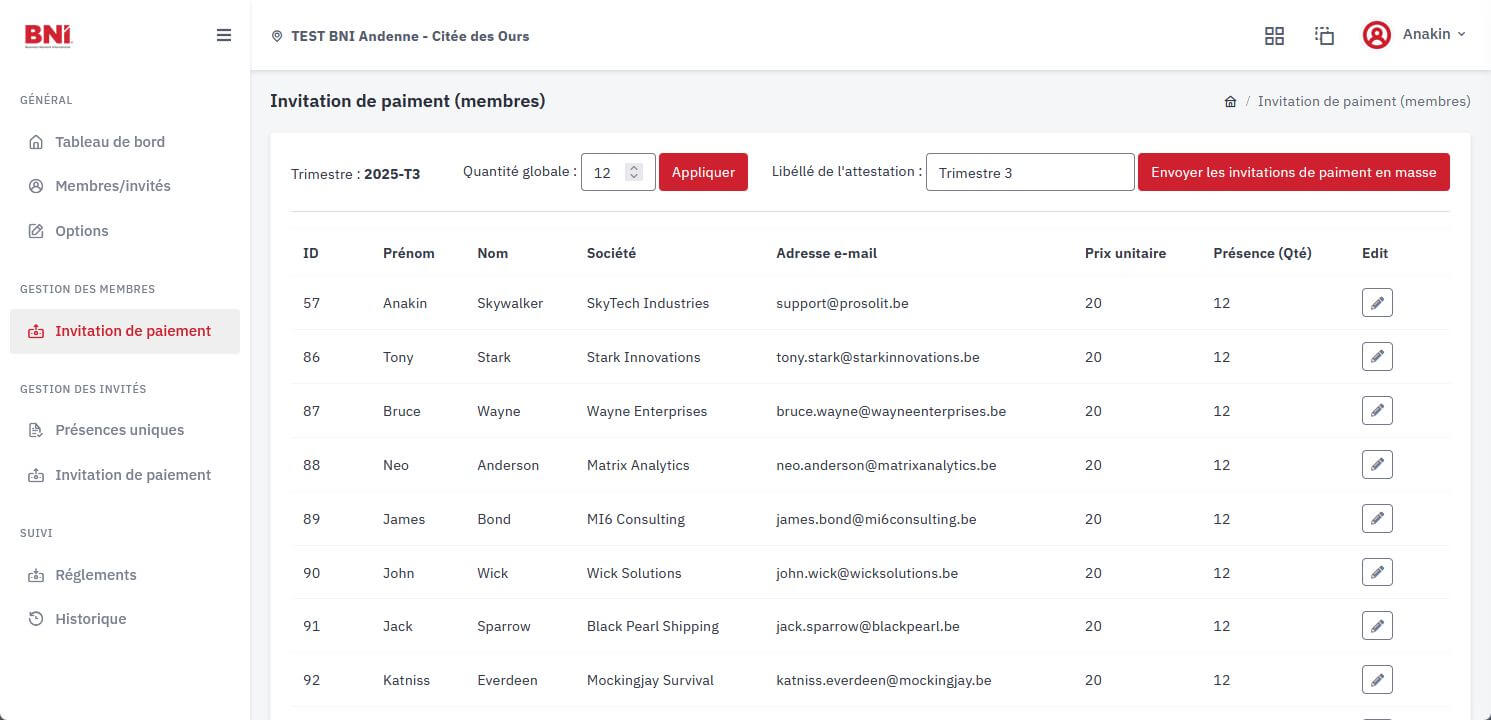
Task: Click email katniss.everdeen@mockingjay.be
Action: click(884, 680)
